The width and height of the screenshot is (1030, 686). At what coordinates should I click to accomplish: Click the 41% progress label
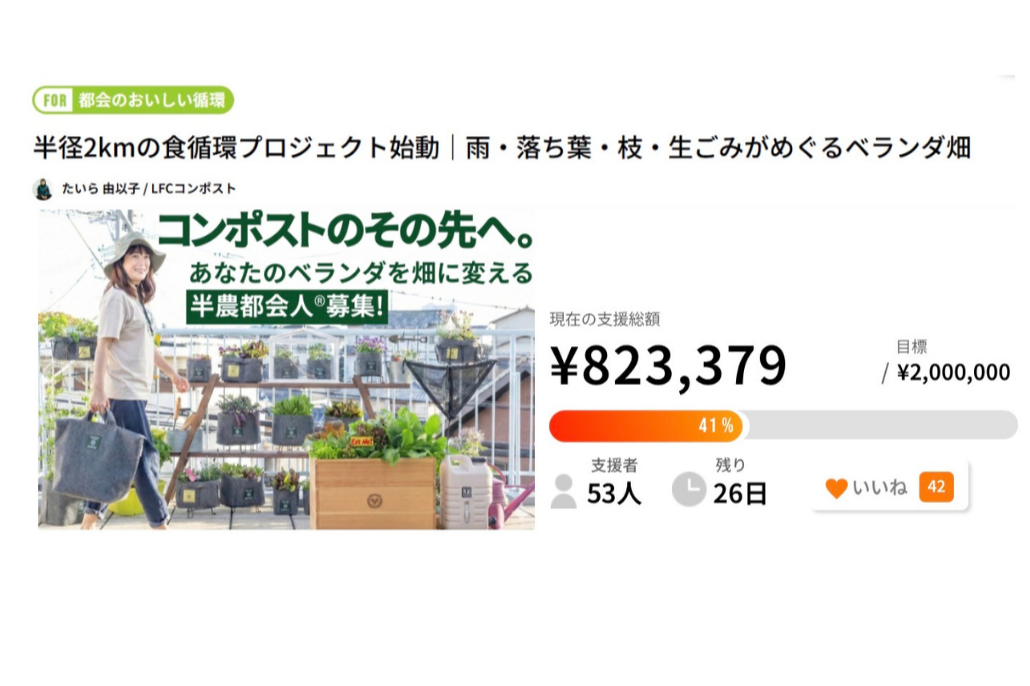pyautogui.click(x=716, y=425)
